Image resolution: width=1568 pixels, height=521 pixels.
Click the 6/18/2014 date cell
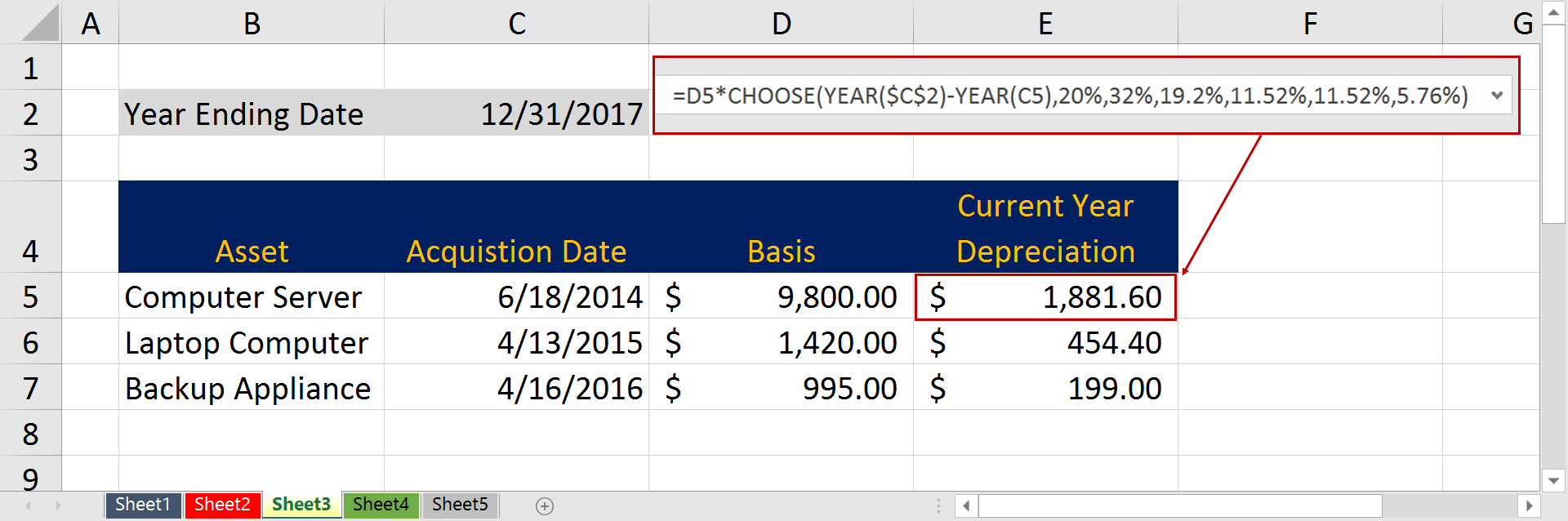[x=516, y=296]
